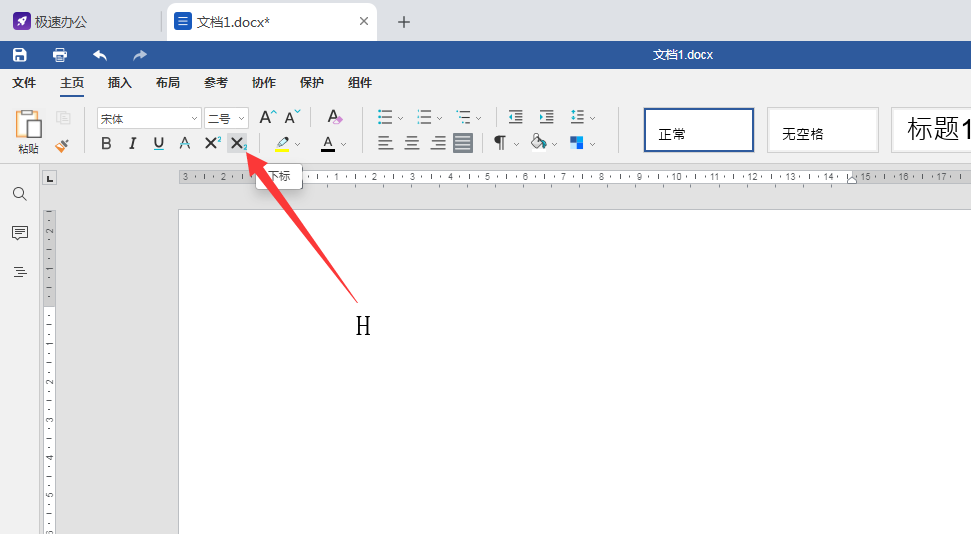This screenshot has width=971, height=534.
Task: Click the Undo arrow
Action: (x=100, y=55)
